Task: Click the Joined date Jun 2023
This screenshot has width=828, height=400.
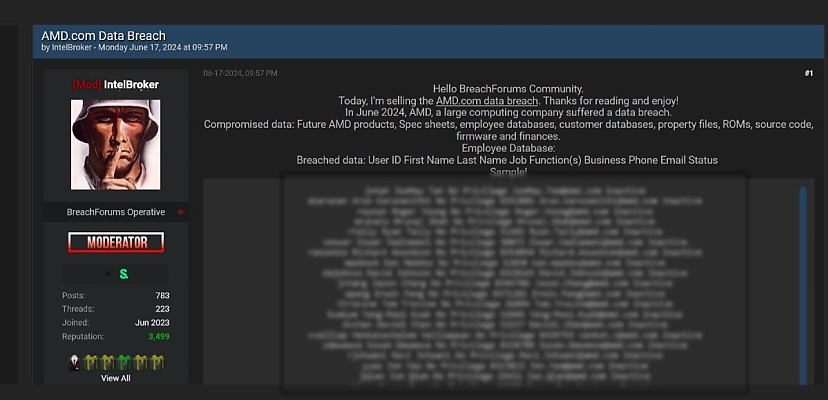Action: [x=152, y=323]
